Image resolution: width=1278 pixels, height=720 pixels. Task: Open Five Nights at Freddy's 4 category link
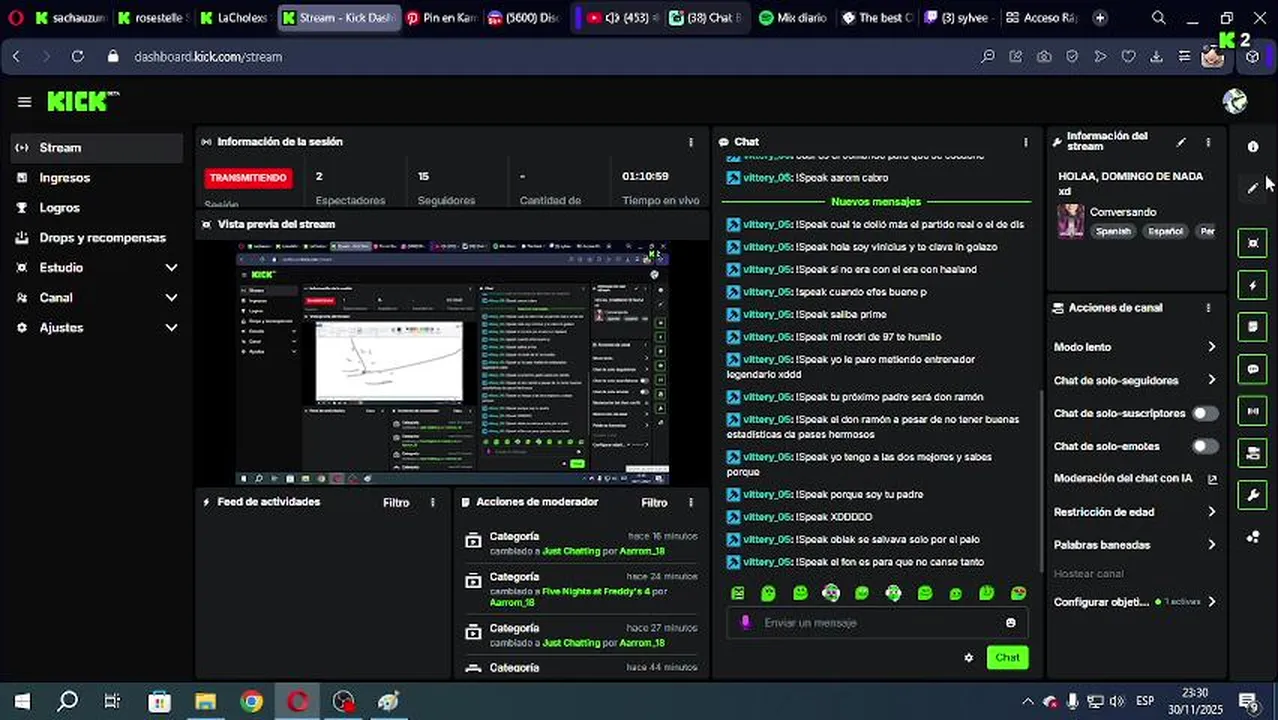click(x=595, y=591)
